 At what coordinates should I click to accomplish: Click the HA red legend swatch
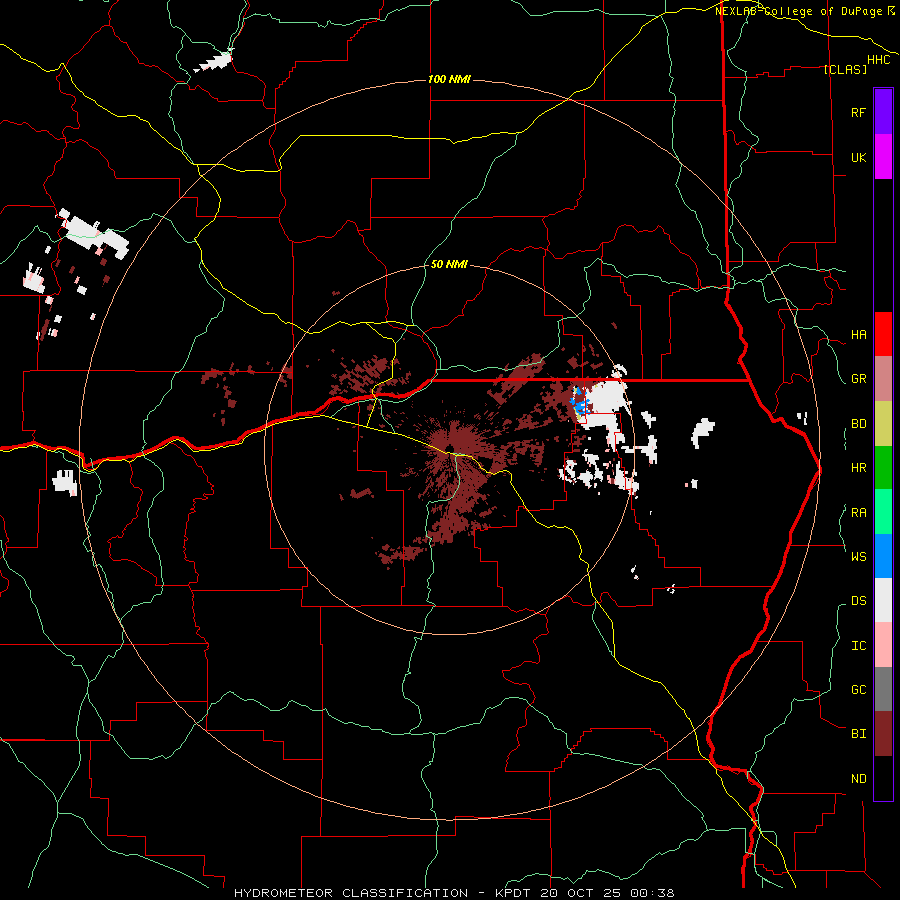[x=883, y=334]
